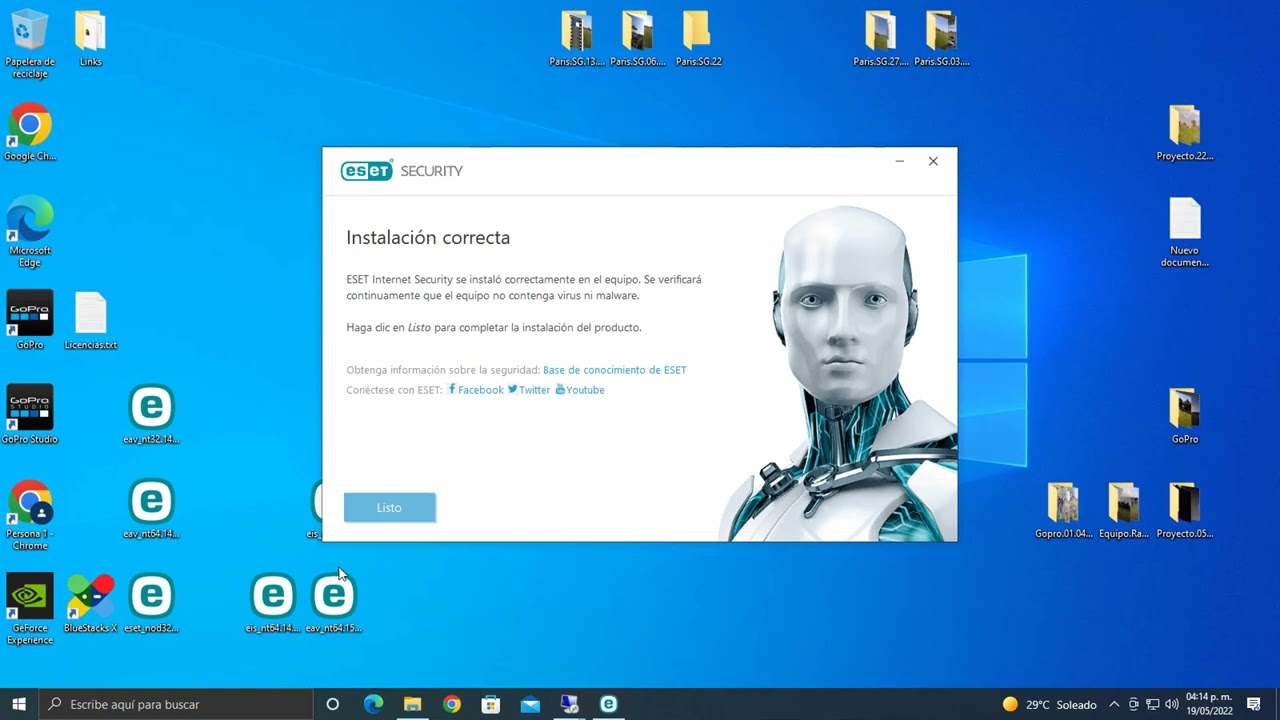Screen dimensions: 1280x720
Task: Select the eav_nt64.14 ESET installer icon
Action: click(151, 509)
